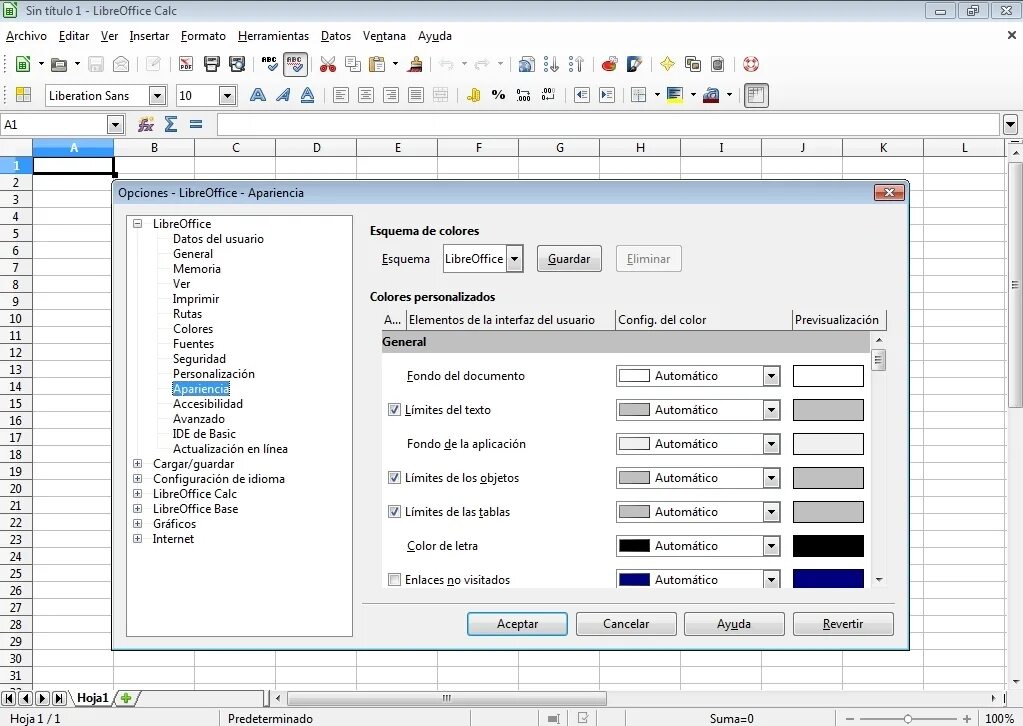This screenshot has width=1023, height=726.
Task: Apply bold with the A icon
Action: click(258, 95)
